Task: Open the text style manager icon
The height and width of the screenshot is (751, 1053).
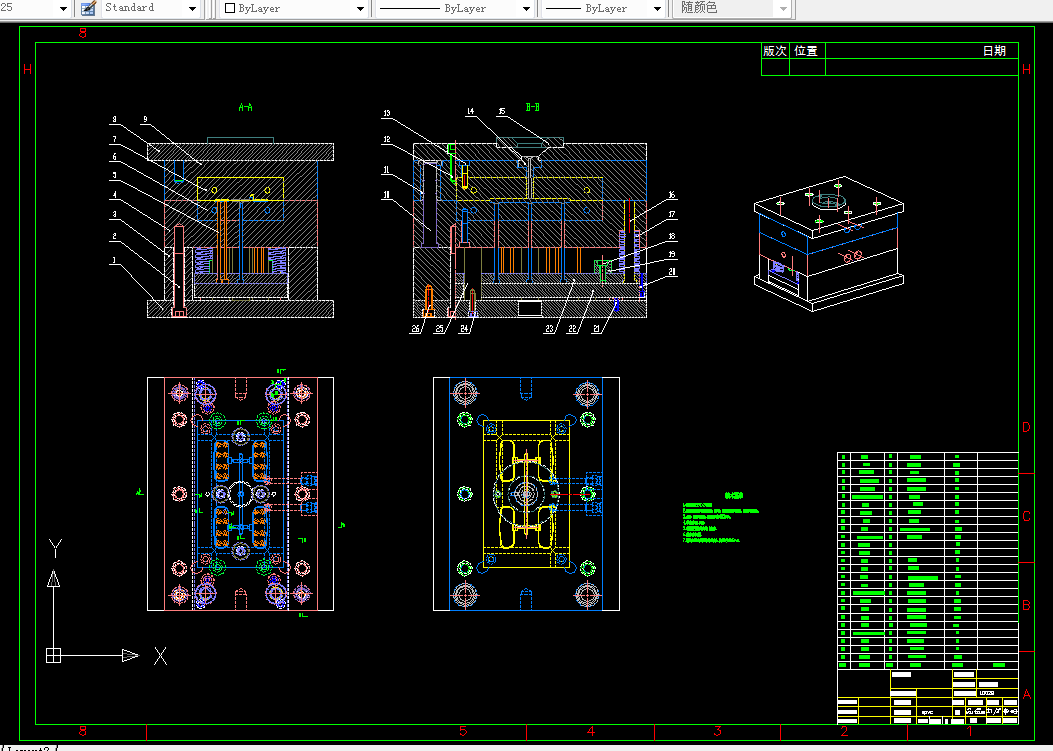Action: click(x=89, y=9)
